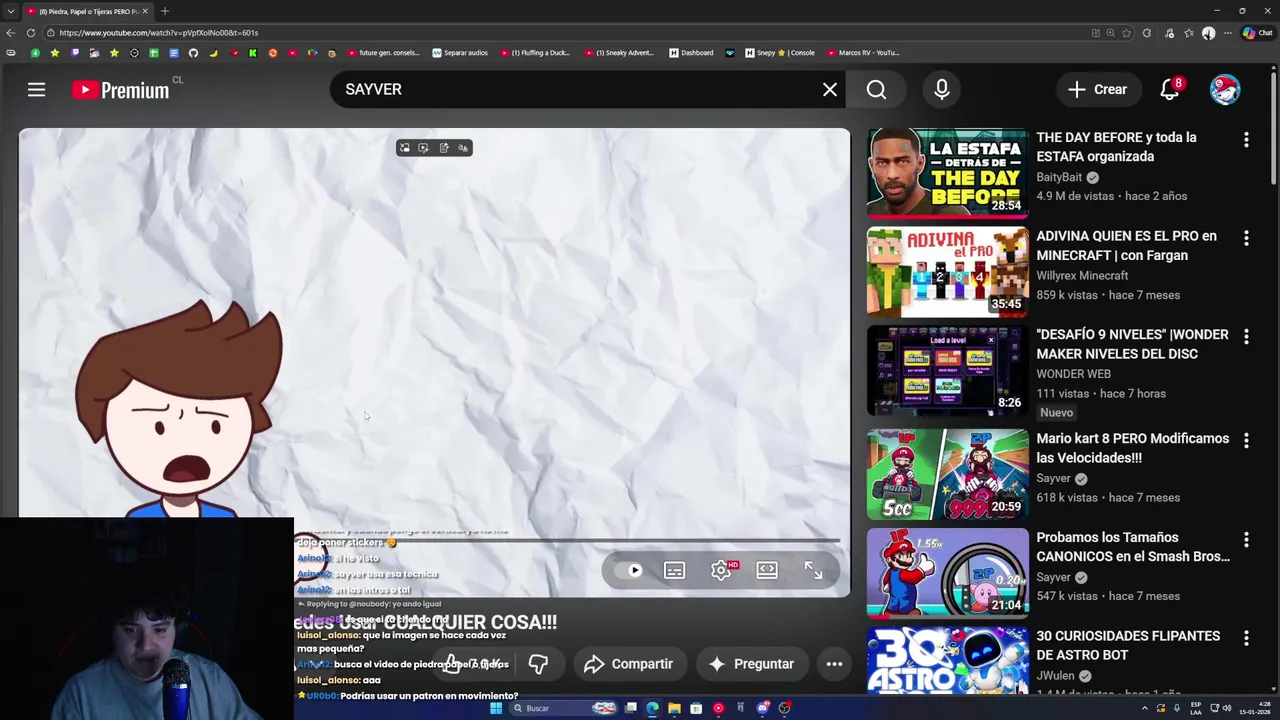This screenshot has width=1280, height=720.
Task: Open a new browser tab
Action: click(x=164, y=11)
